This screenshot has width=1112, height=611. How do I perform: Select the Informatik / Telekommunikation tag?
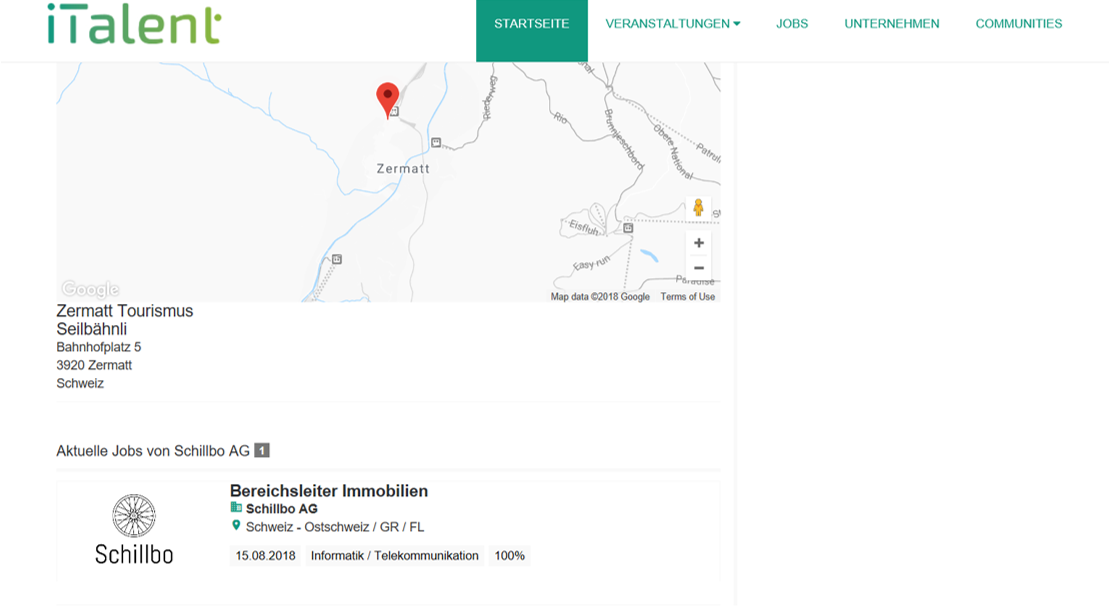tap(394, 556)
